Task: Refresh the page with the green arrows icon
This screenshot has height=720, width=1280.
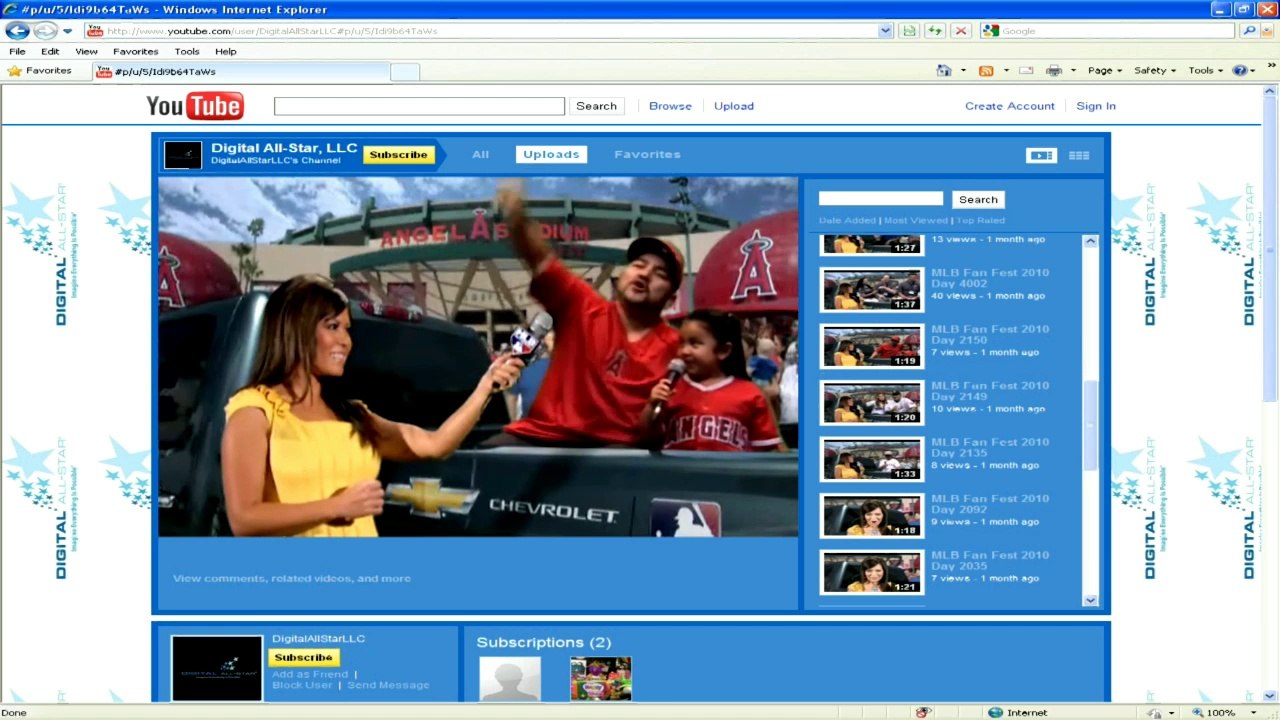Action: point(935,31)
